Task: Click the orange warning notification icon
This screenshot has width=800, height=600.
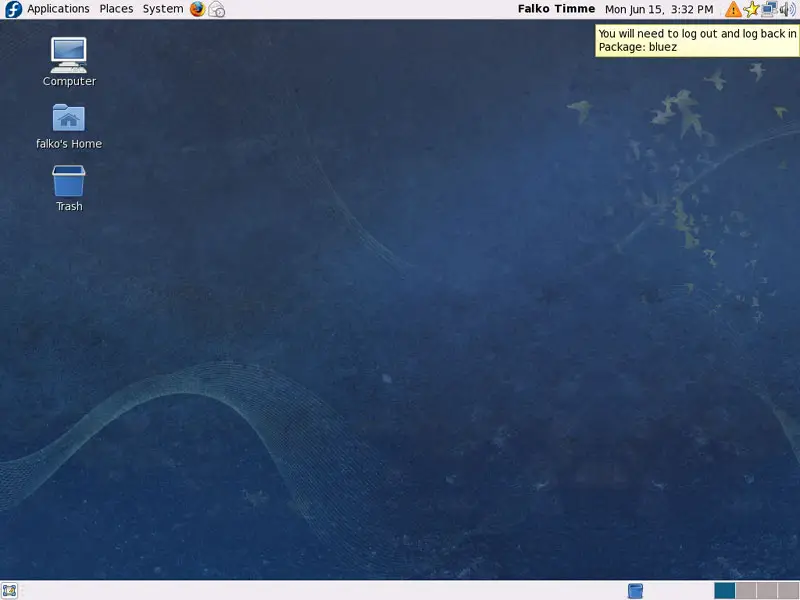Action: pyautogui.click(x=733, y=9)
